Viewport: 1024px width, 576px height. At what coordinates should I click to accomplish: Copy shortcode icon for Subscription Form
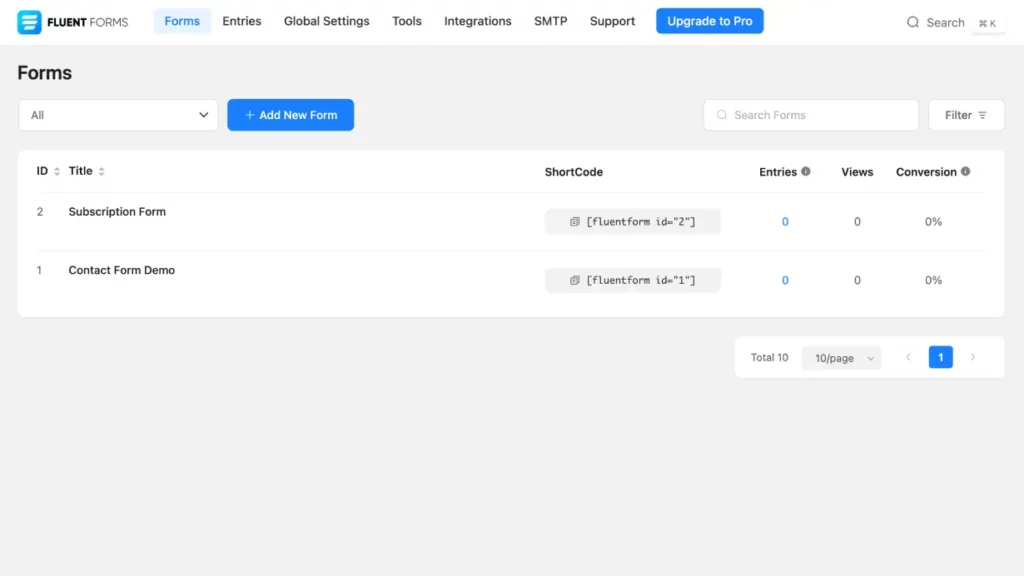tap(575, 222)
